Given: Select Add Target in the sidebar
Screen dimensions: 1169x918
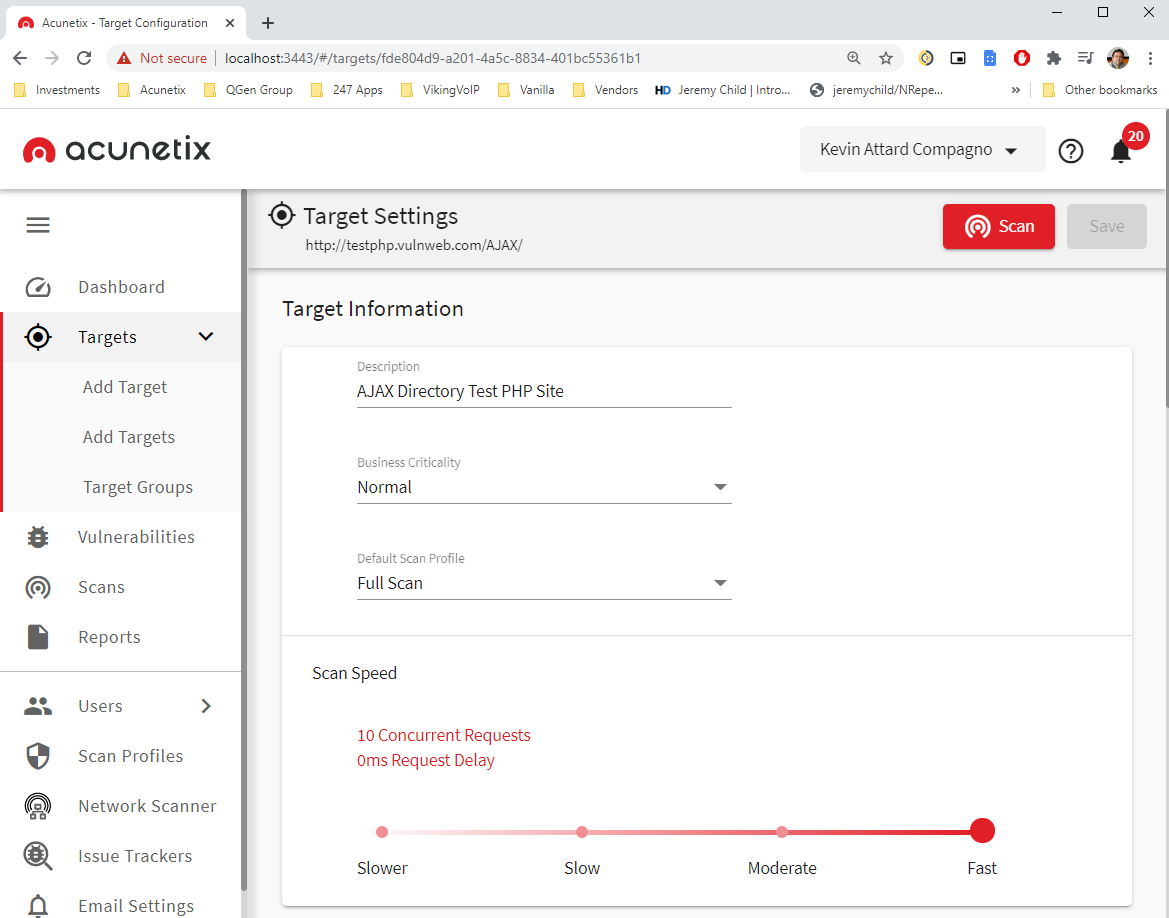Looking at the screenshot, I should (125, 387).
